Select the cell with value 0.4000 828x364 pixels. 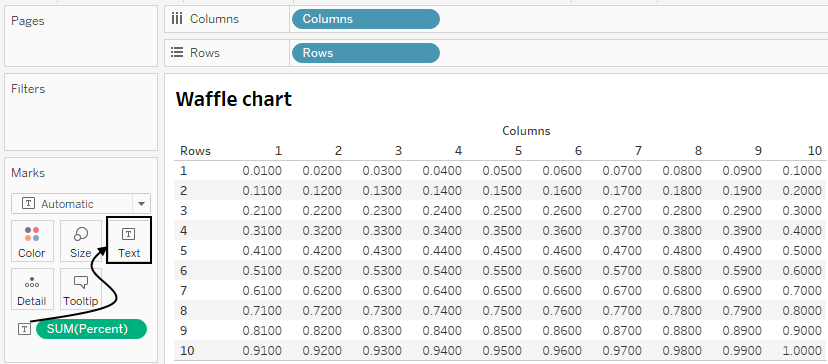[802, 231]
